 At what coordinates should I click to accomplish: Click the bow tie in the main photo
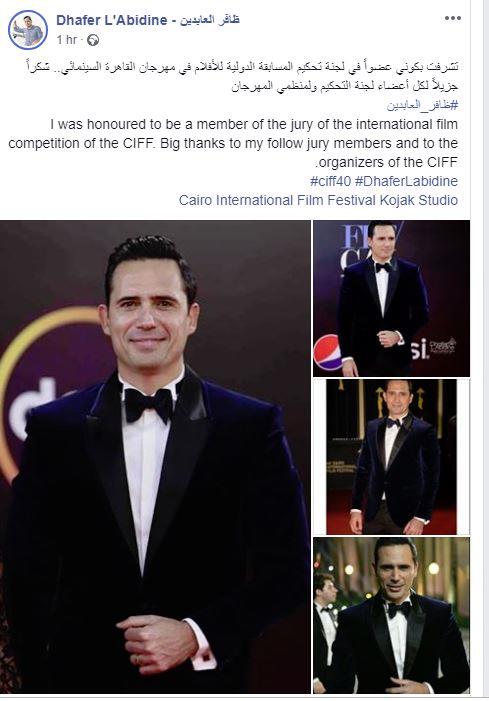point(148,404)
